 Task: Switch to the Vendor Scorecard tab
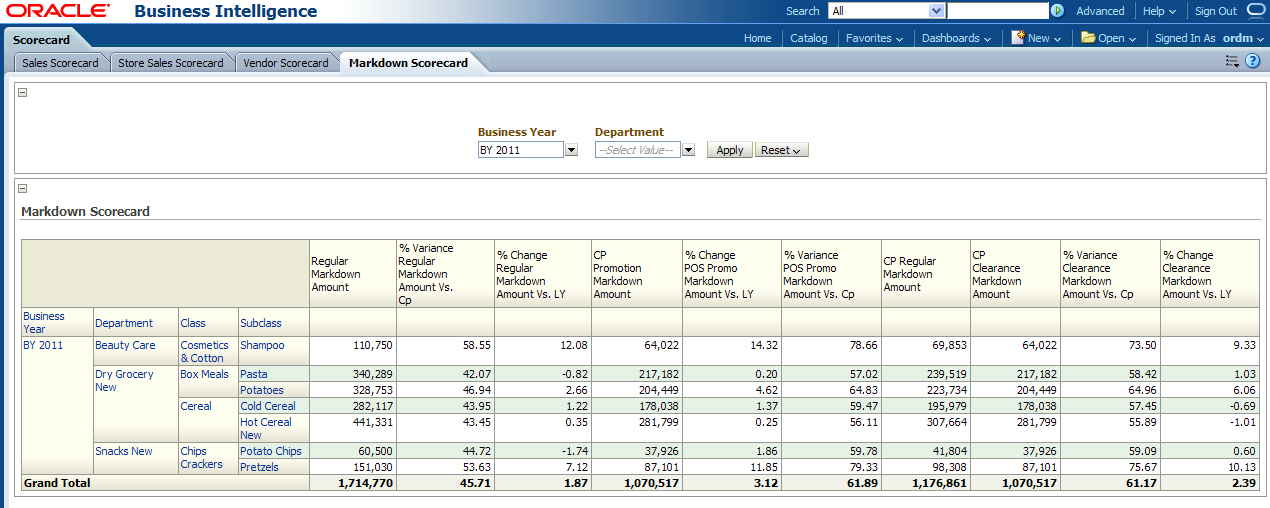285,63
